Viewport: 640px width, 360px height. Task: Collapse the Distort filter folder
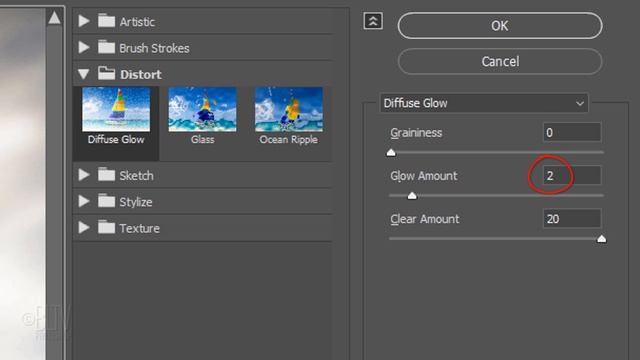(x=84, y=74)
